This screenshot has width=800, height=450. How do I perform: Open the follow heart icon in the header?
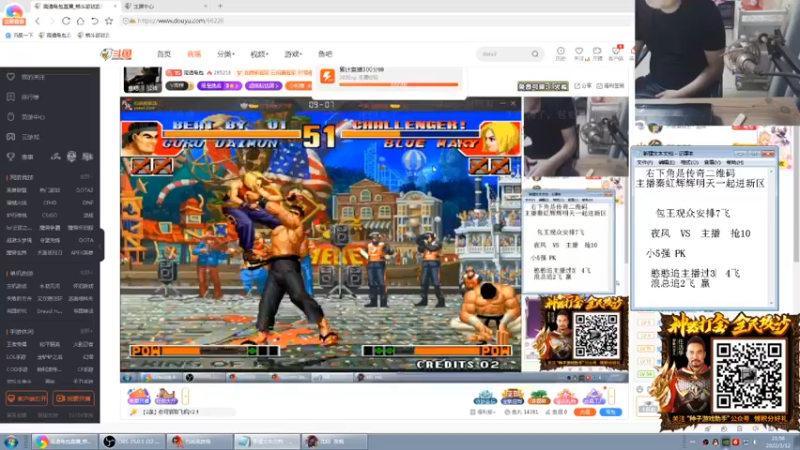pyautogui.click(x=579, y=53)
